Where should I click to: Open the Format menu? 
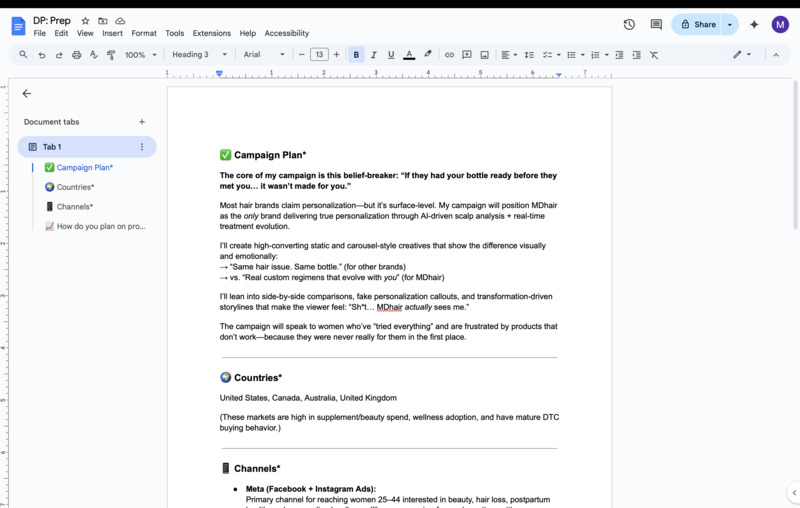pyautogui.click(x=144, y=33)
